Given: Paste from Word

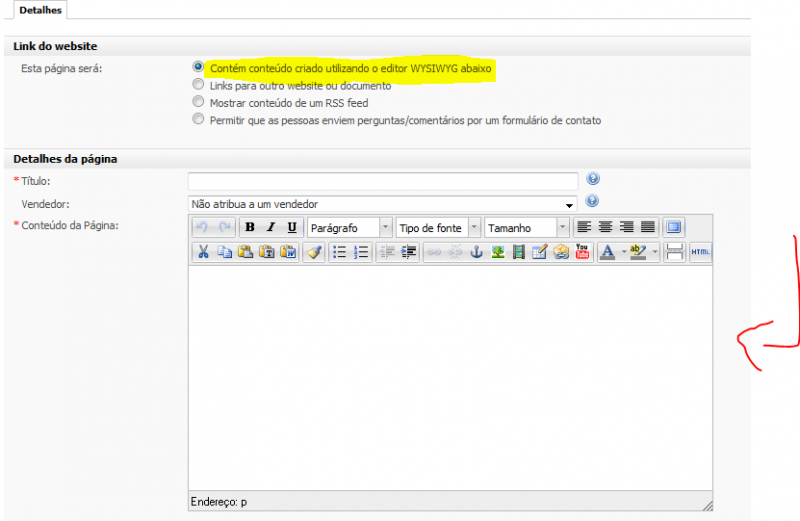Looking at the screenshot, I should click(x=288, y=252).
